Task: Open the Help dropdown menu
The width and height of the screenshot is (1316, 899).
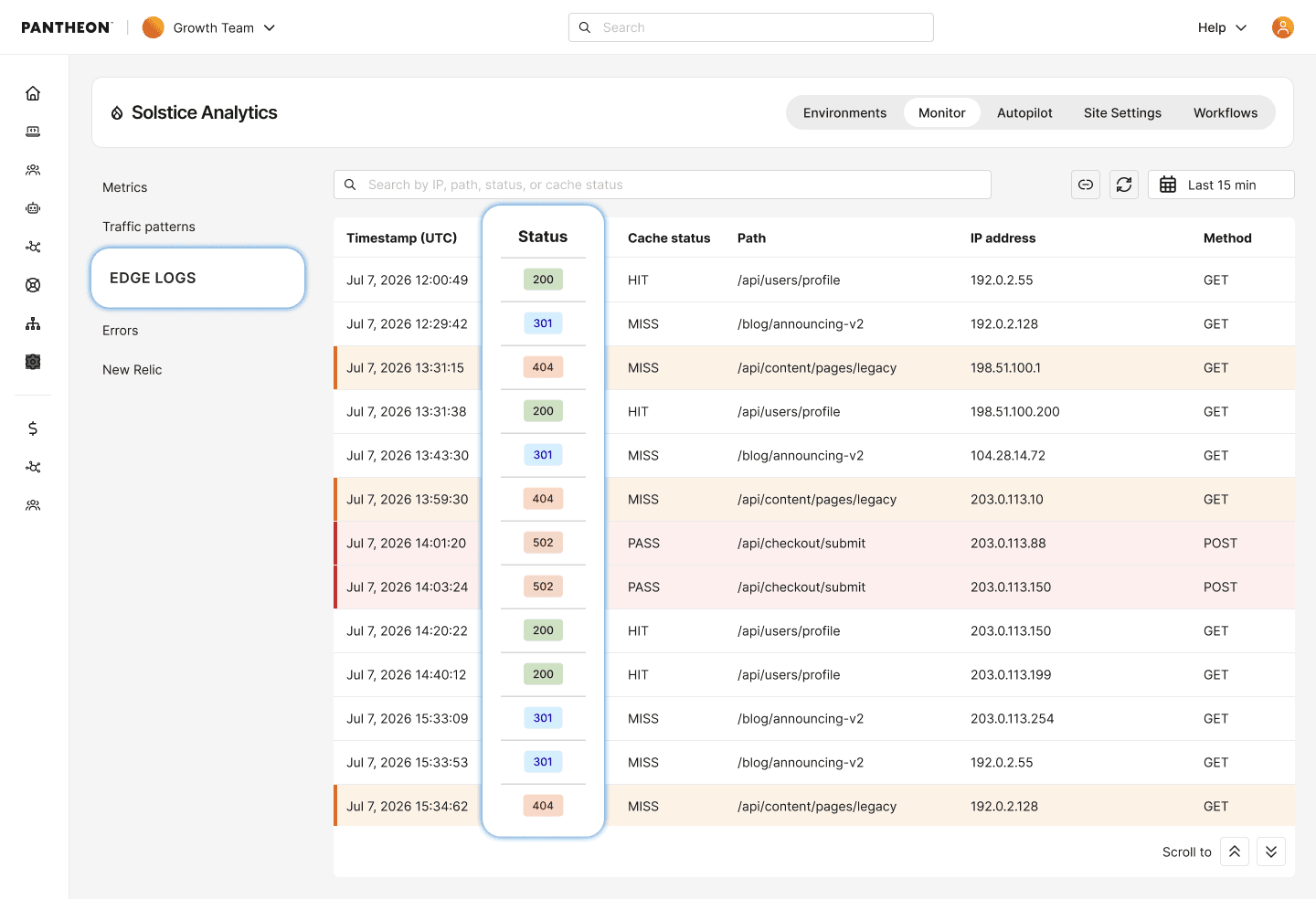Action: coord(1222,27)
